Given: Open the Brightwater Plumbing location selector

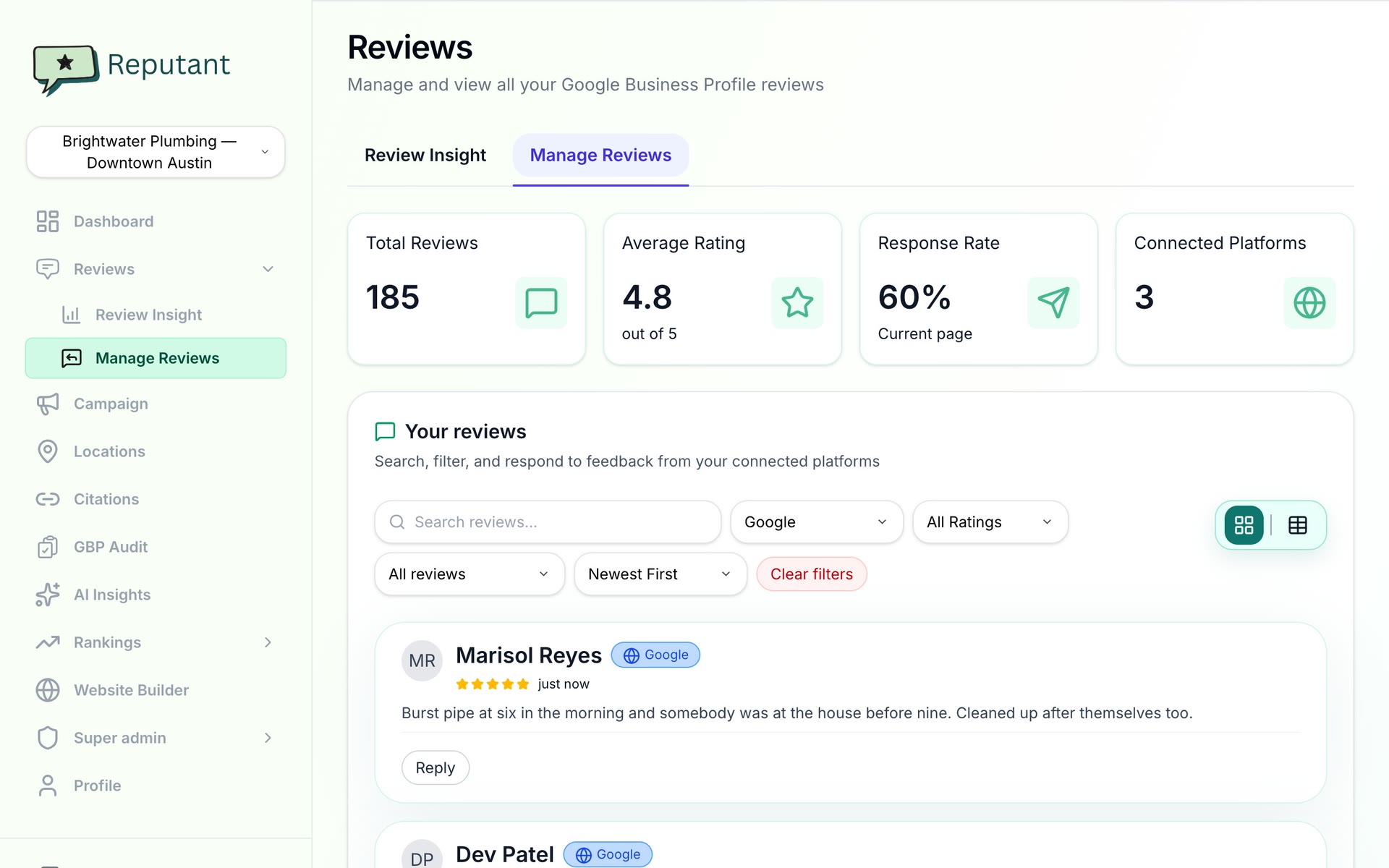Looking at the screenshot, I should point(156,152).
